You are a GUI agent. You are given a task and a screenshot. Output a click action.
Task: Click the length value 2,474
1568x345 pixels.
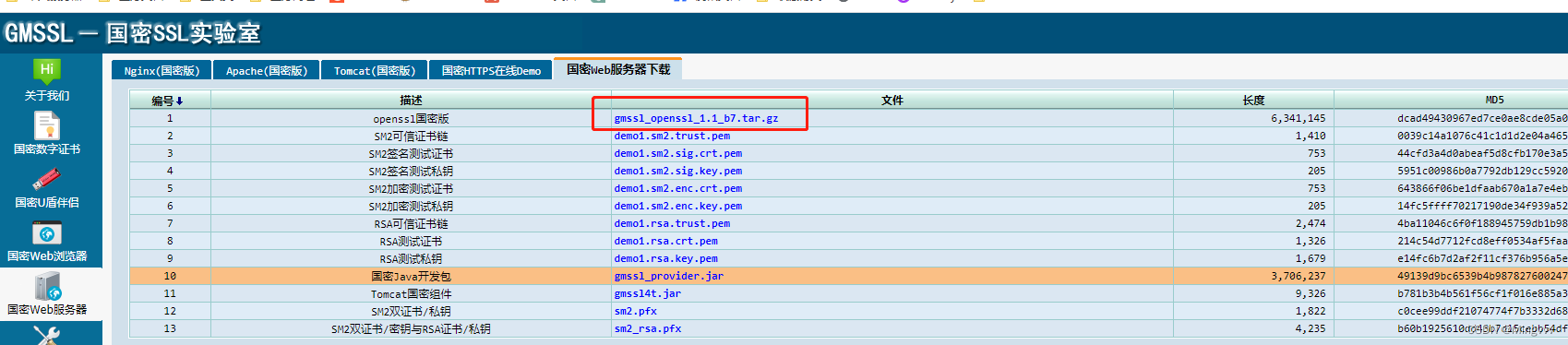pyautogui.click(x=1311, y=224)
